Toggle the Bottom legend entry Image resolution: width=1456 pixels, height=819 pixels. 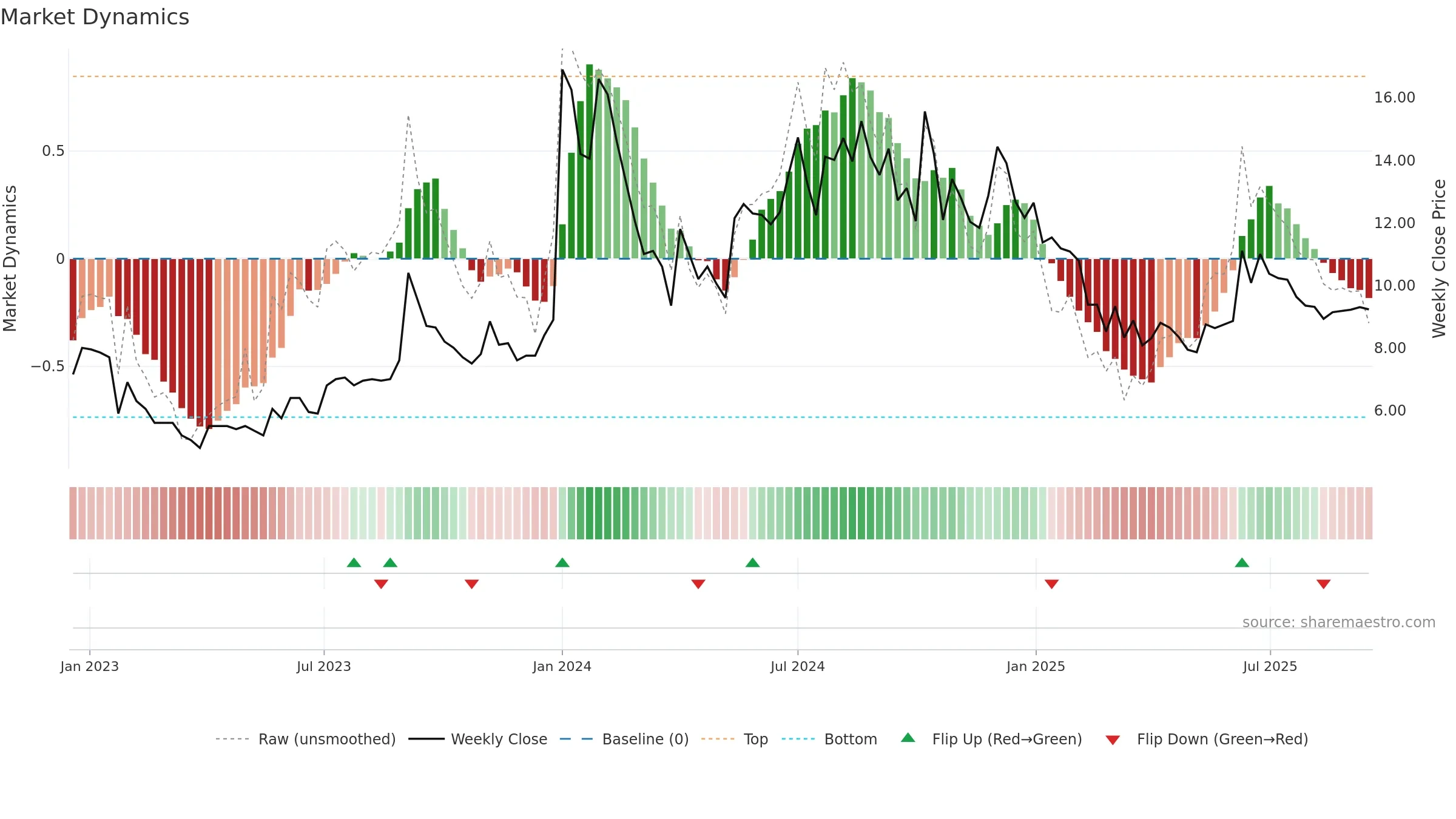[x=830, y=739]
